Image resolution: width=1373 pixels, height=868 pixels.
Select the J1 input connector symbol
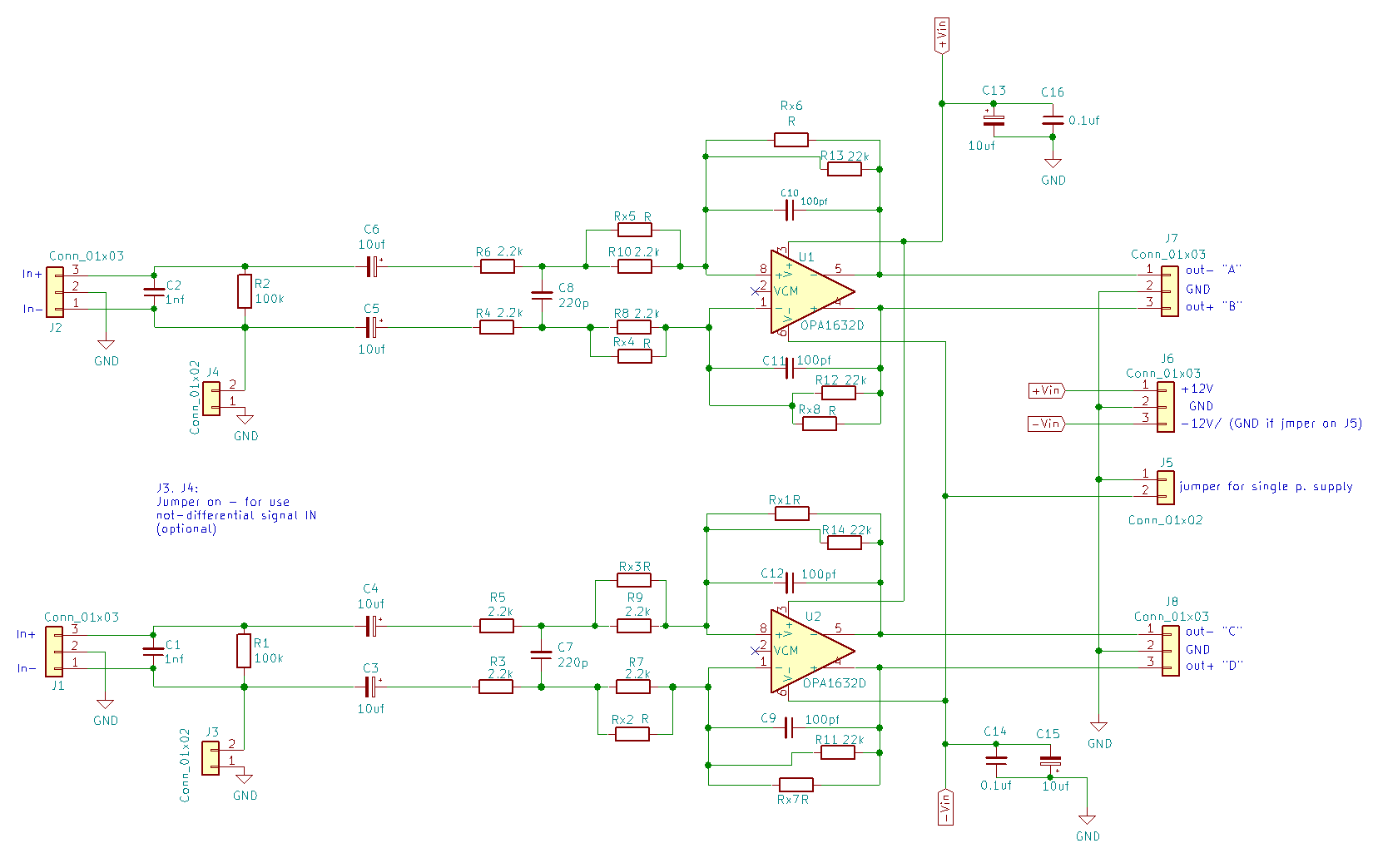[x=54, y=652]
